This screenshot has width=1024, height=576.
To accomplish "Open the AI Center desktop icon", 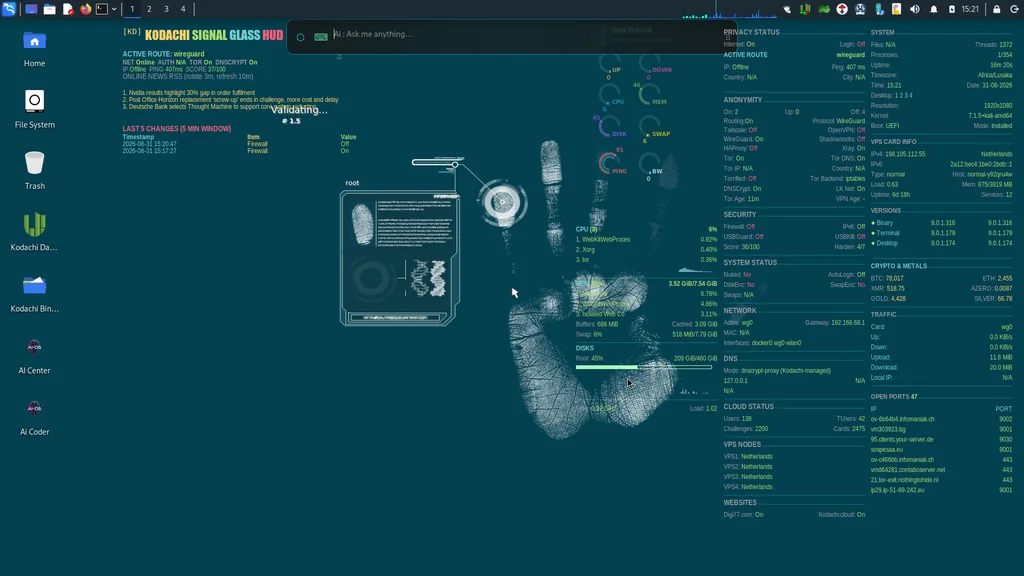I will point(35,356).
